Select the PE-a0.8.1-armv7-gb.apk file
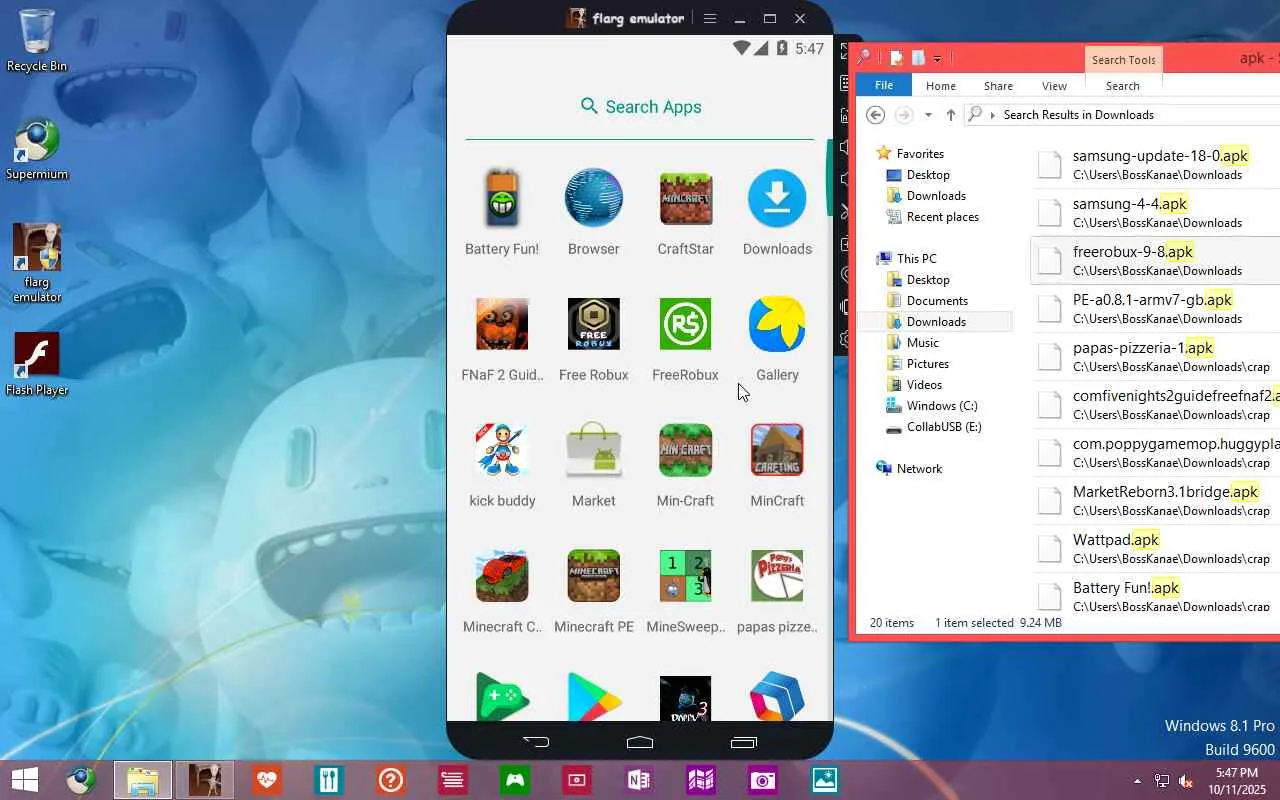Screen dimensions: 1280x800 (x=1156, y=308)
